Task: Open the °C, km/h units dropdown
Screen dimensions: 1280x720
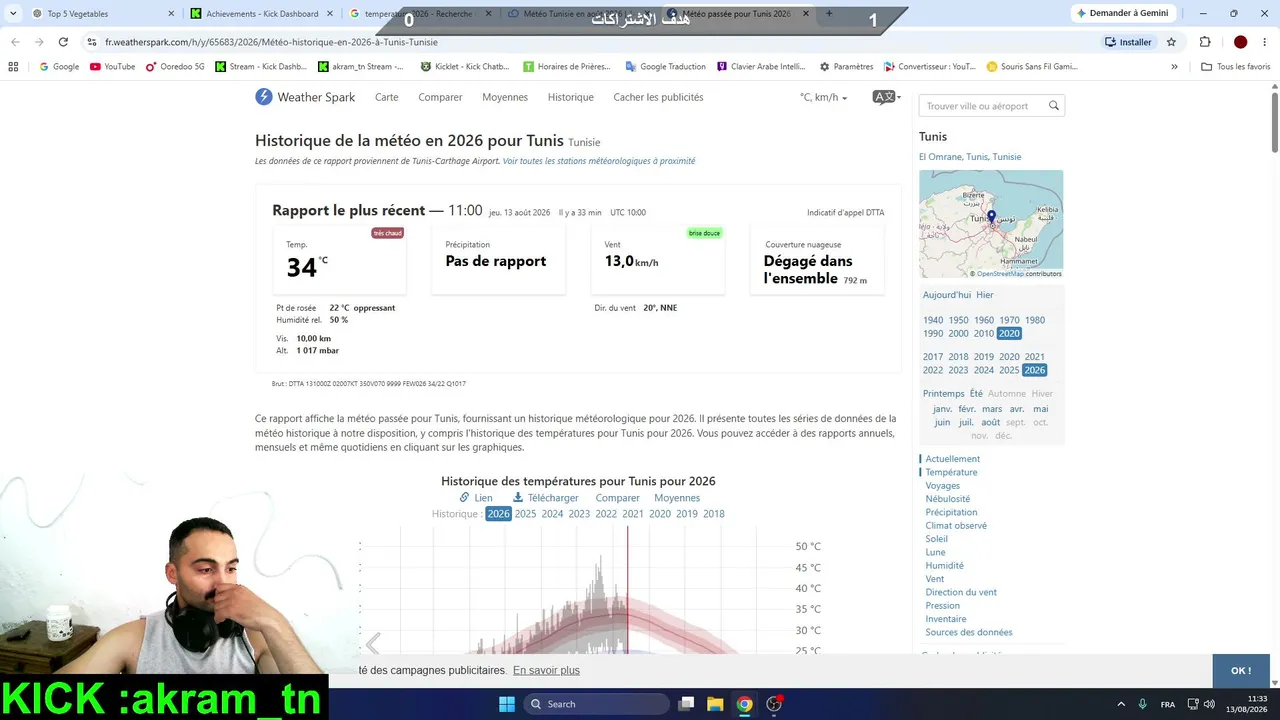Action: click(x=823, y=97)
